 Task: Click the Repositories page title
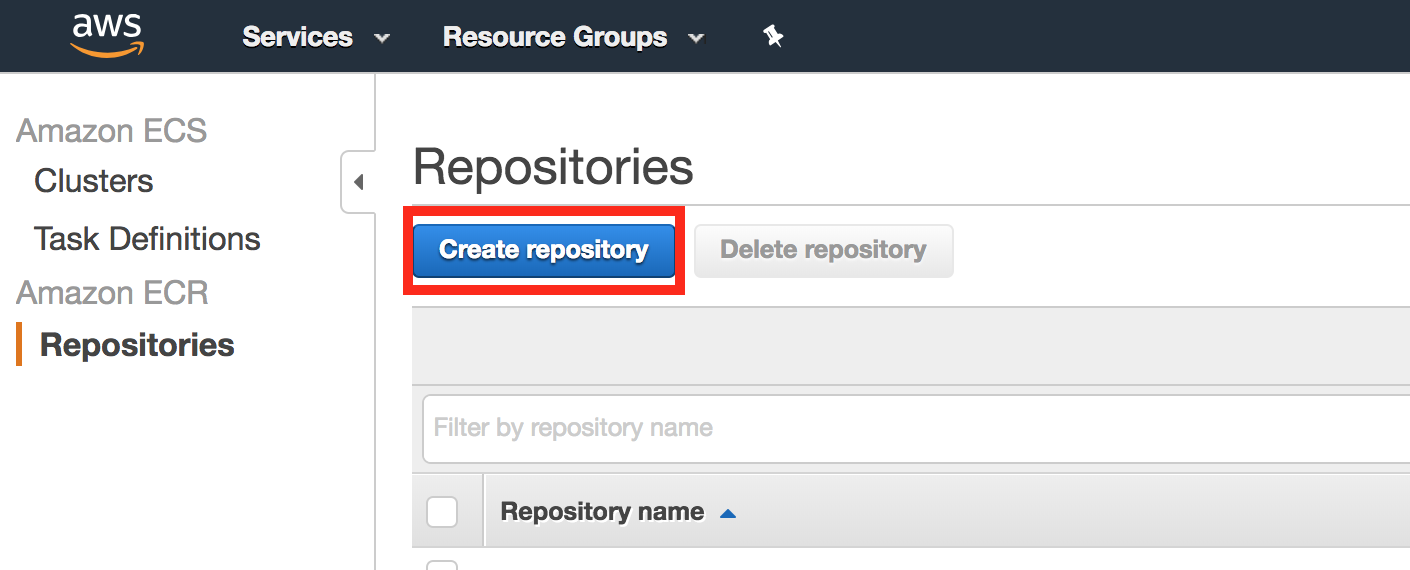553,167
